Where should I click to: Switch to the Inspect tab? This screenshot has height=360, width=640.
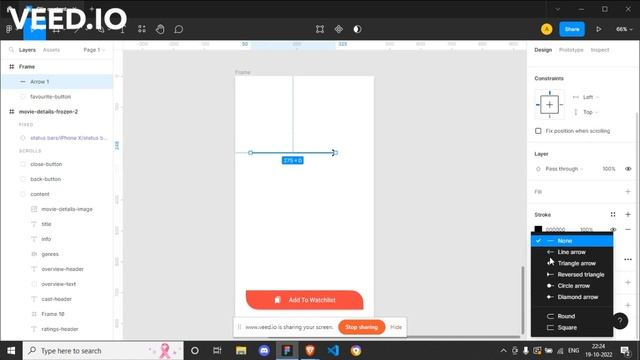600,50
